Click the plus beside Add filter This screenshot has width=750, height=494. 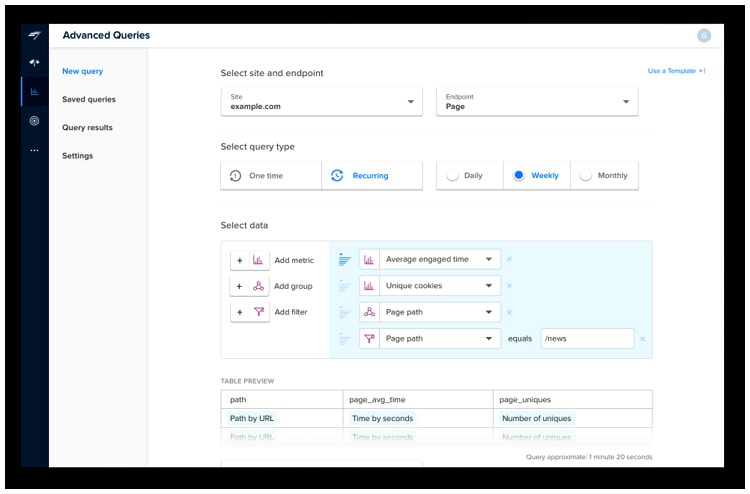pos(240,312)
